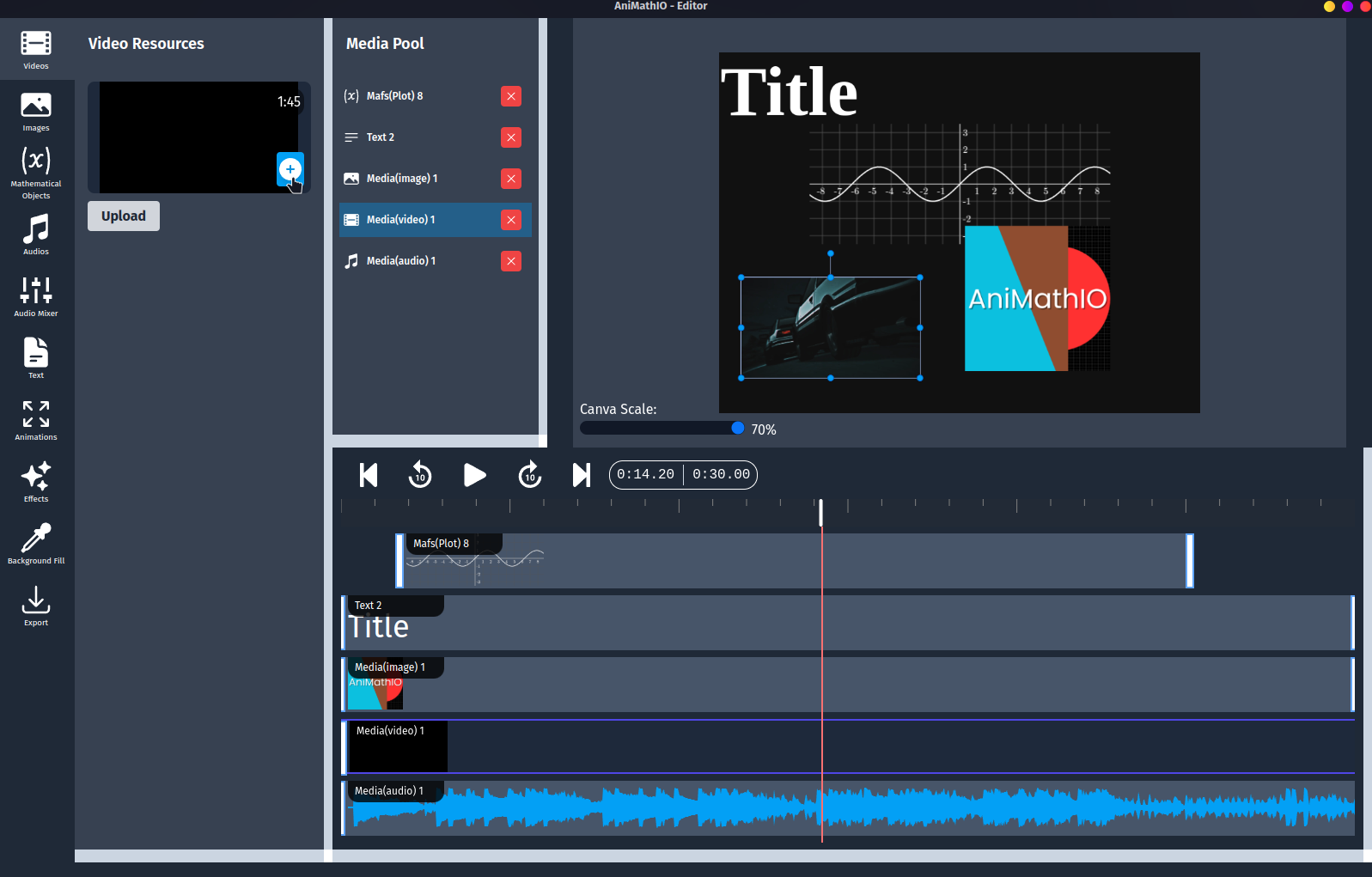Click the playhead marker on timeline ruler
The width and height of the screenshot is (1372, 877).
point(820,513)
